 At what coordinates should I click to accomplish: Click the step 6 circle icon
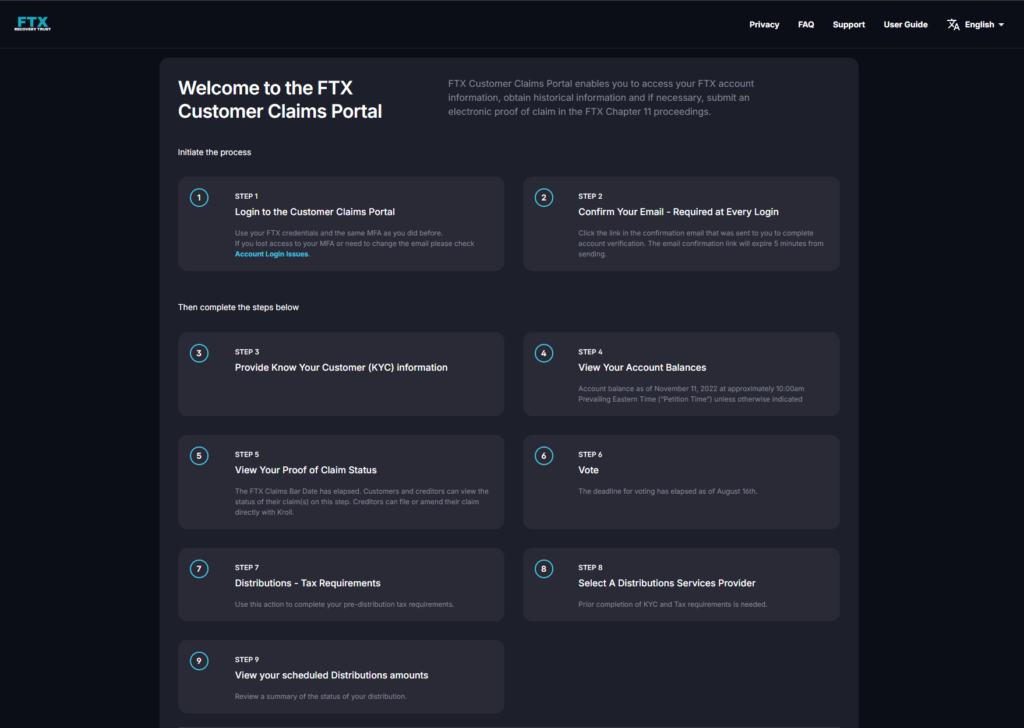pyautogui.click(x=543, y=456)
